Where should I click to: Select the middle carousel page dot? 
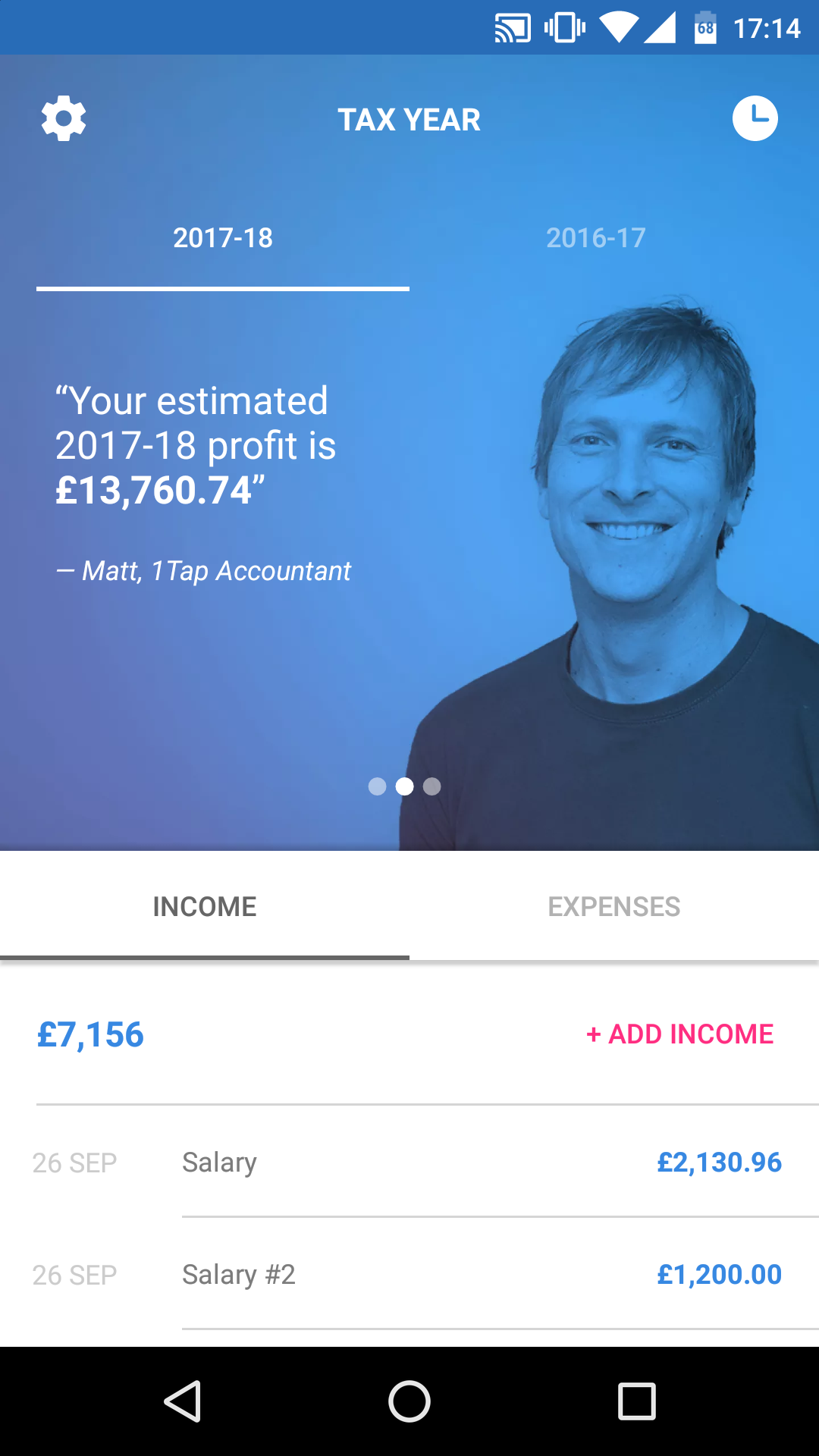(405, 786)
